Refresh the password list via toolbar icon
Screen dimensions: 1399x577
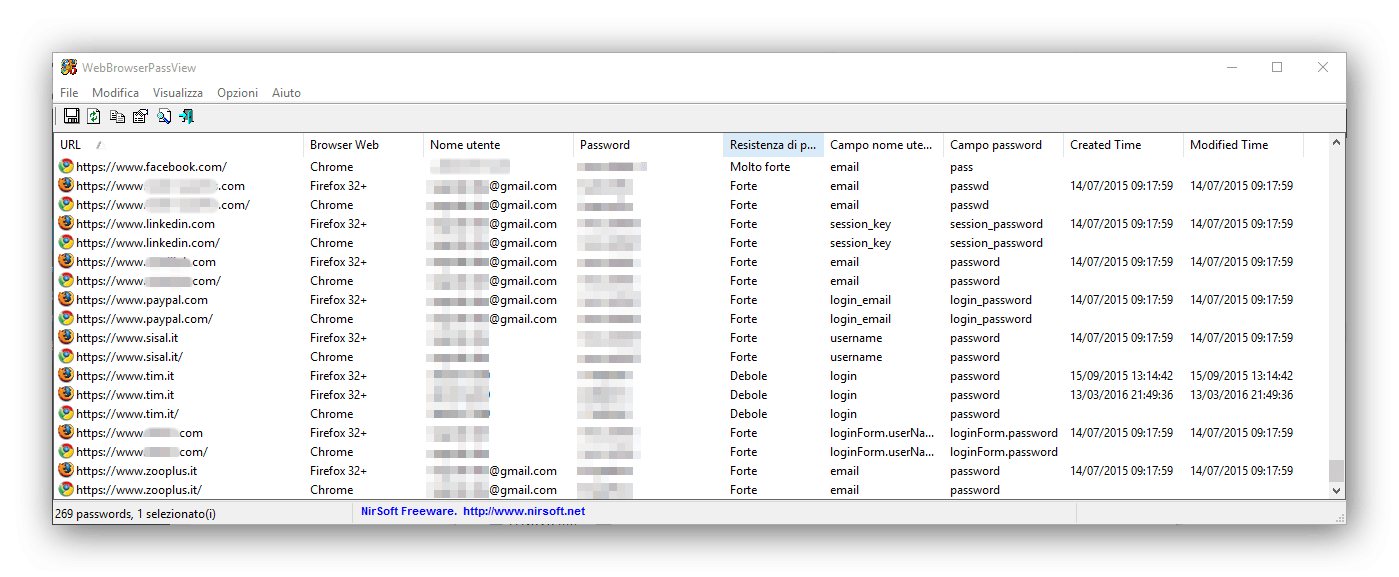tap(94, 116)
